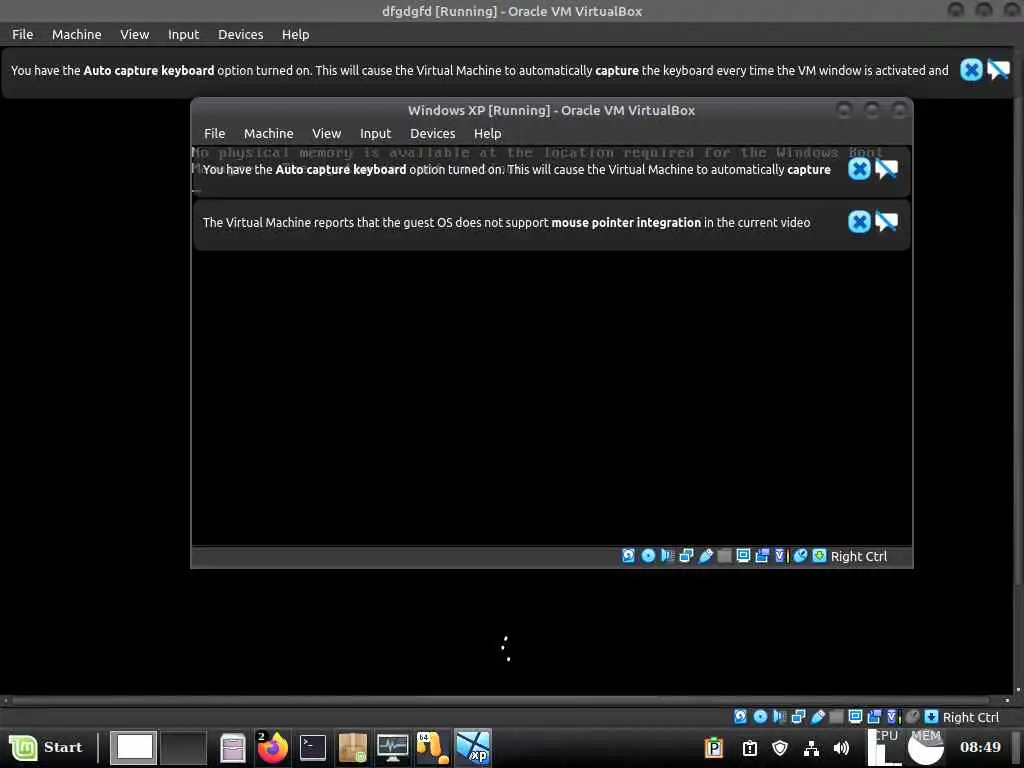The height and width of the screenshot is (768, 1024).
Task: Click optical disk icon in Windows XP status bar
Action: pyautogui.click(x=648, y=556)
